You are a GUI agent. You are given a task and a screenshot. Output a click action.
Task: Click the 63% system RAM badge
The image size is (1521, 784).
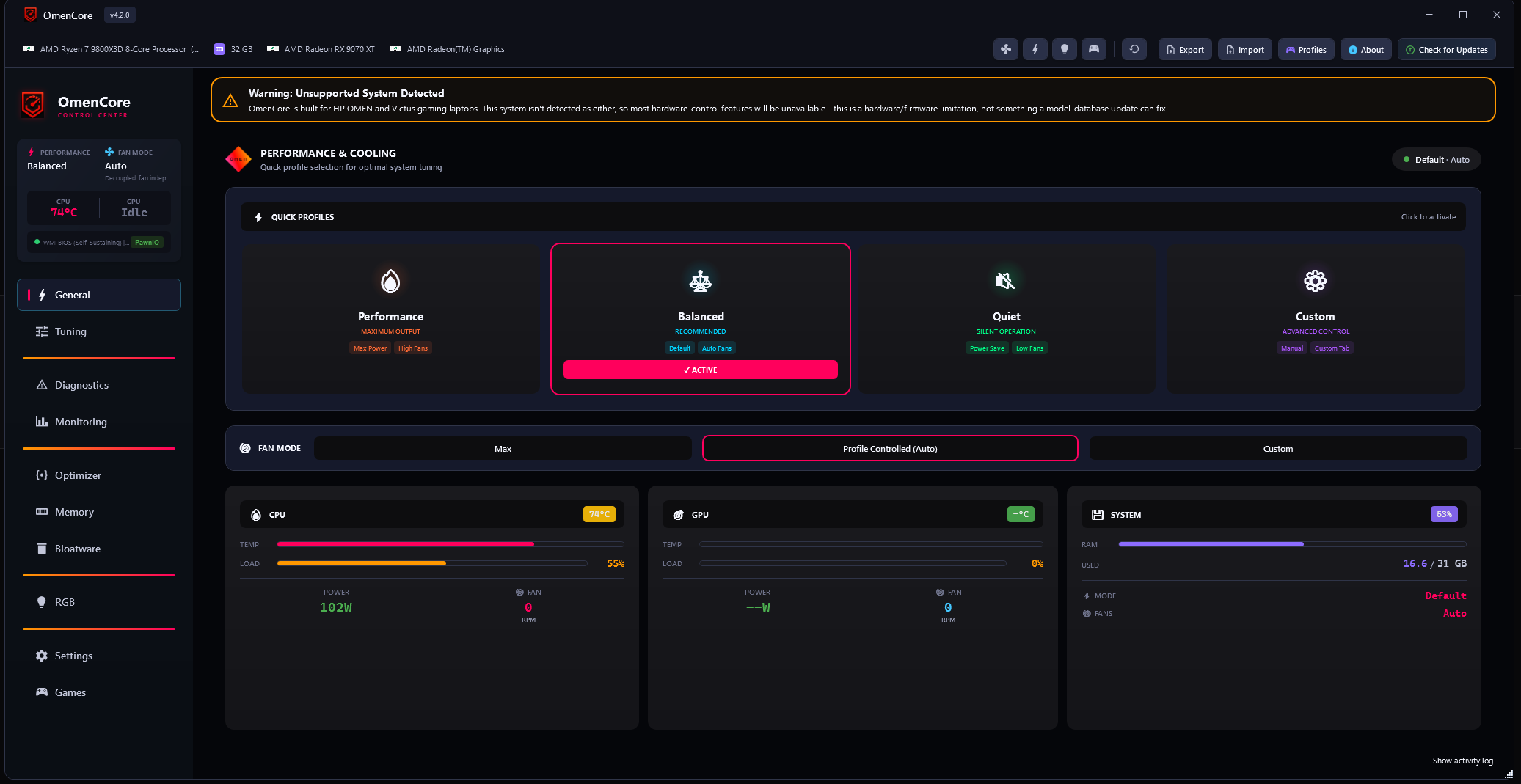(1444, 514)
